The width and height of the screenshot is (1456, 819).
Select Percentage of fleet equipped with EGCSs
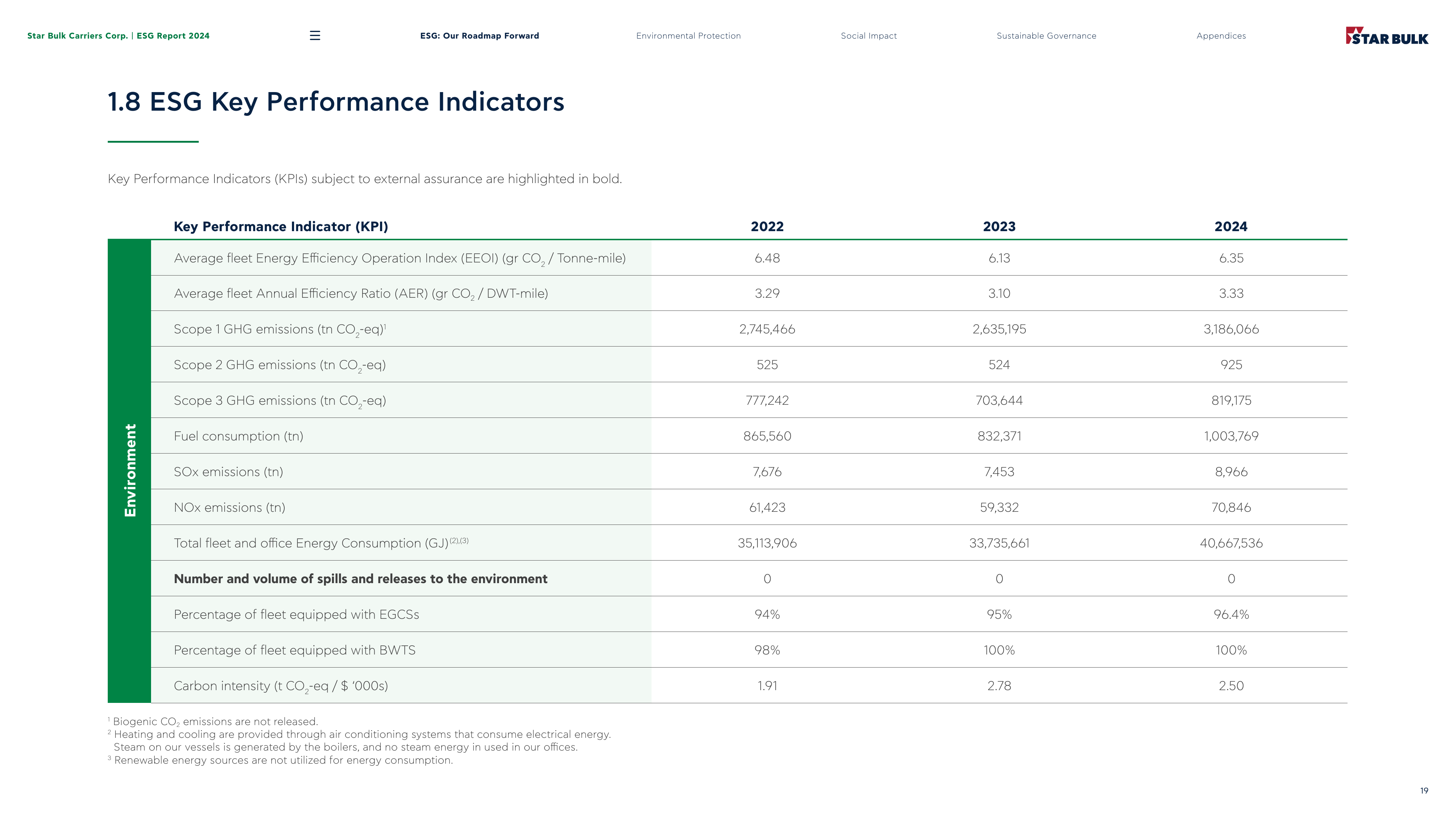tap(296, 614)
